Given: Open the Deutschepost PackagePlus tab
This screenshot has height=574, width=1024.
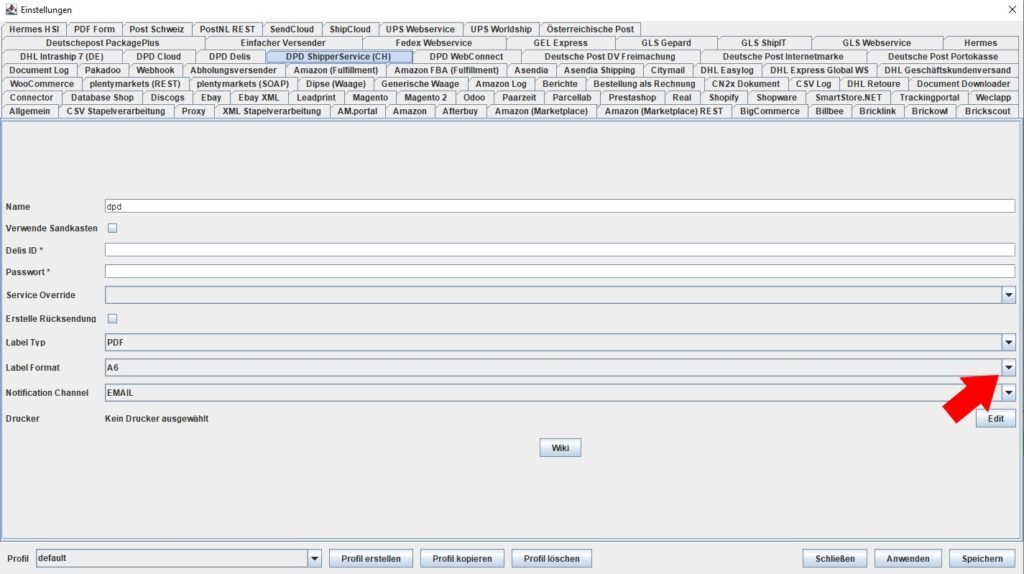Looking at the screenshot, I should coord(103,43).
